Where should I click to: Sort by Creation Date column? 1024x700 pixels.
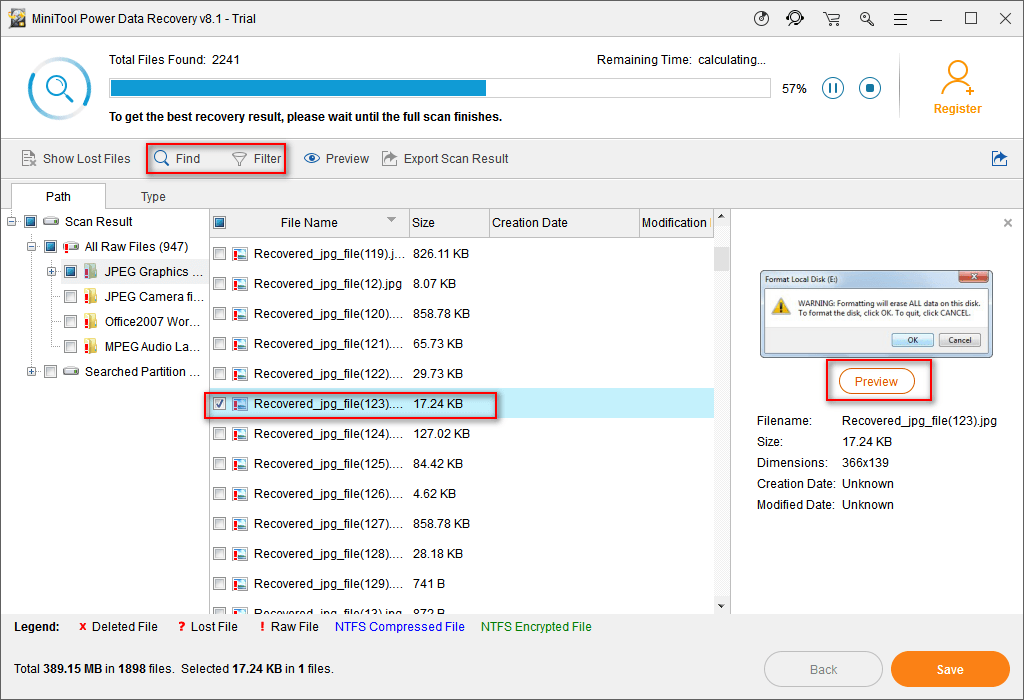[564, 223]
